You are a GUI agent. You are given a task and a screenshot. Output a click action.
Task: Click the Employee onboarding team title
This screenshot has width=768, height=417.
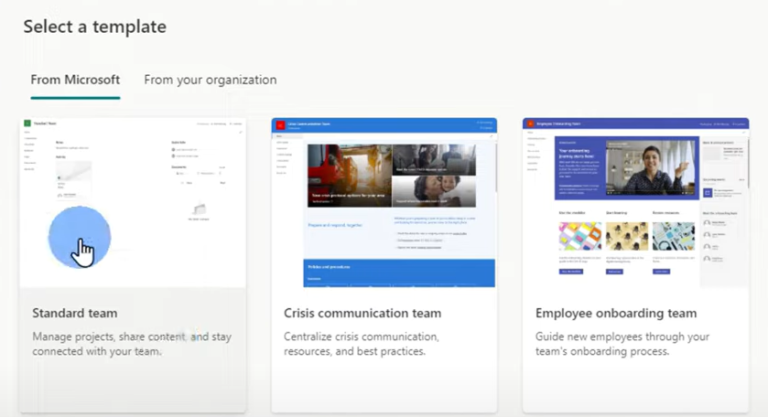[616, 313]
